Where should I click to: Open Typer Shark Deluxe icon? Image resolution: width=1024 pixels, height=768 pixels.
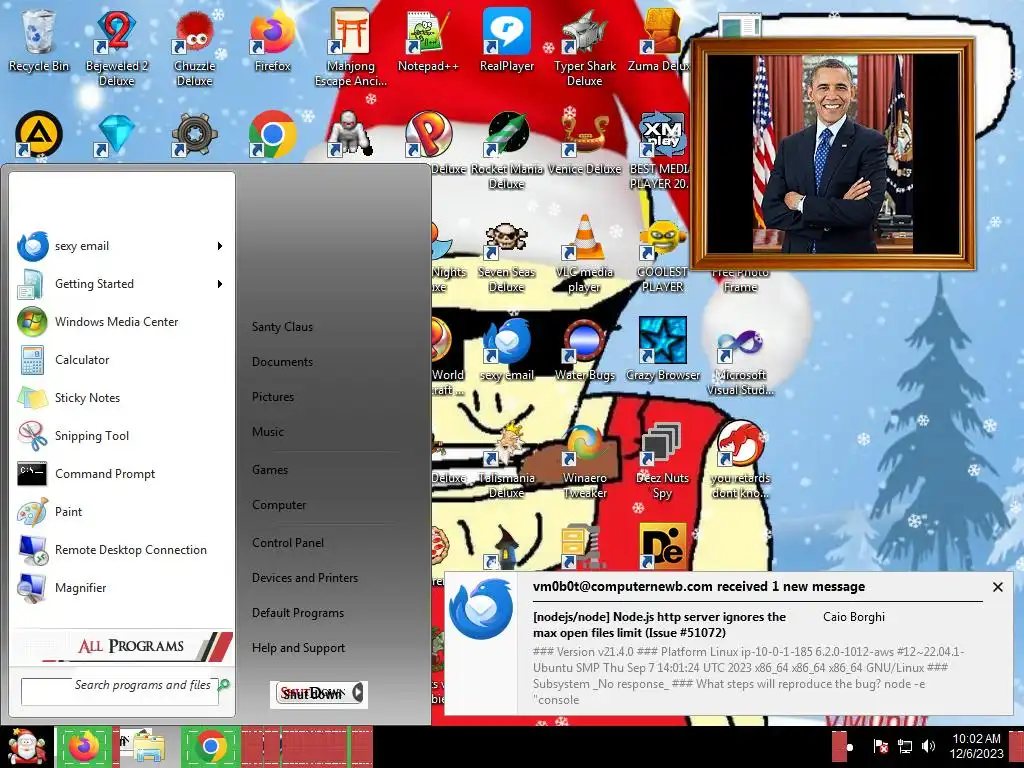(x=584, y=48)
